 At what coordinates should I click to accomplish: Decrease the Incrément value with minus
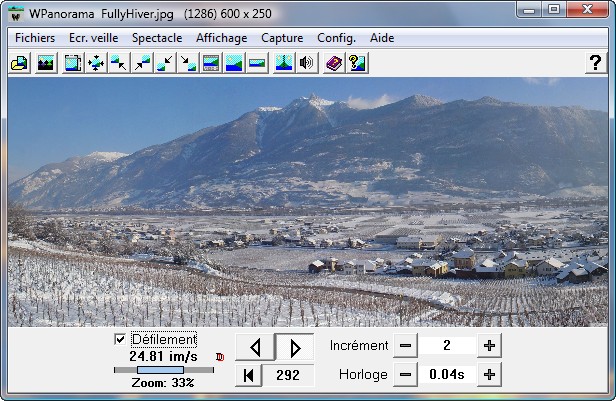(x=405, y=346)
